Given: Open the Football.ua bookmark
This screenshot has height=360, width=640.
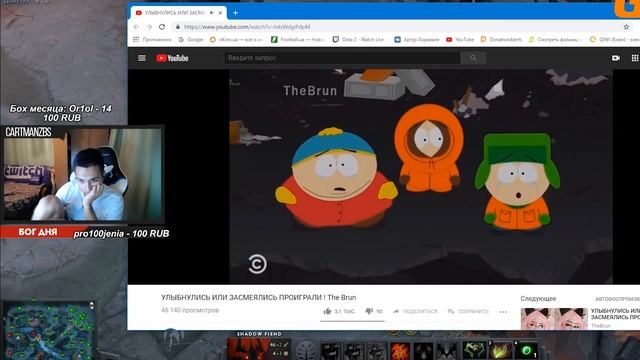Looking at the screenshot, I should (298, 40).
